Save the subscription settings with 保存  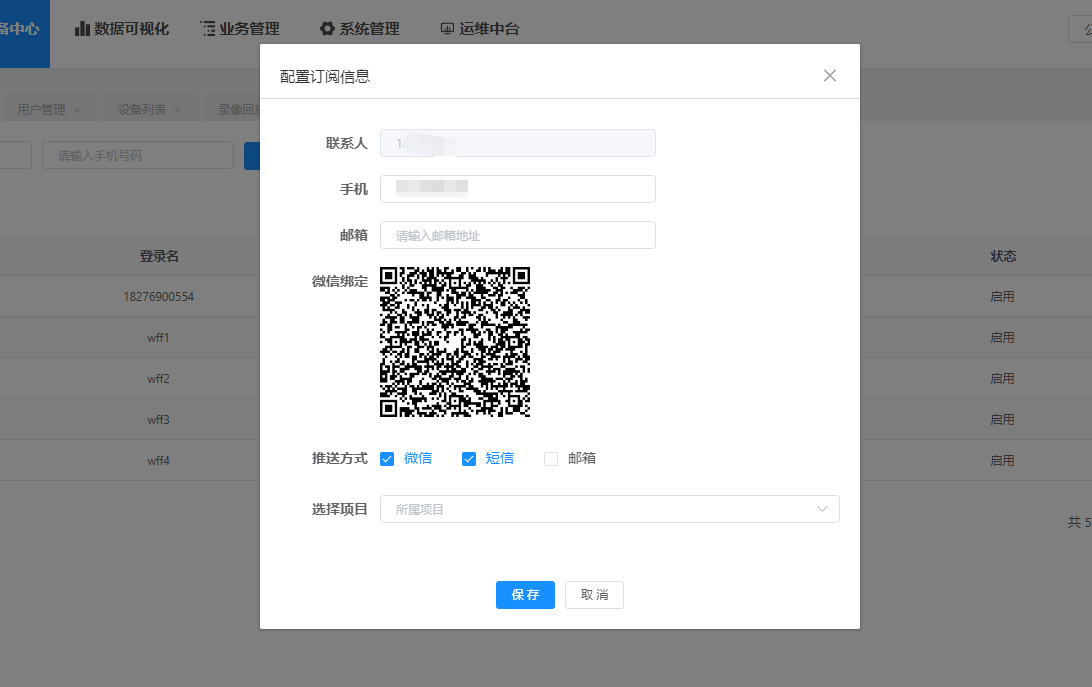coord(525,595)
